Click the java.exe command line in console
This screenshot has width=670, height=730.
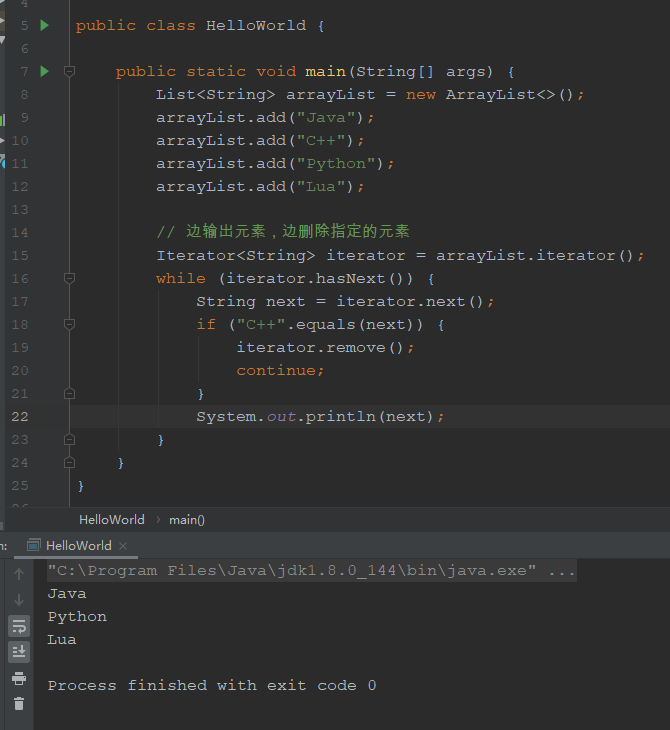pyautogui.click(x=311, y=571)
